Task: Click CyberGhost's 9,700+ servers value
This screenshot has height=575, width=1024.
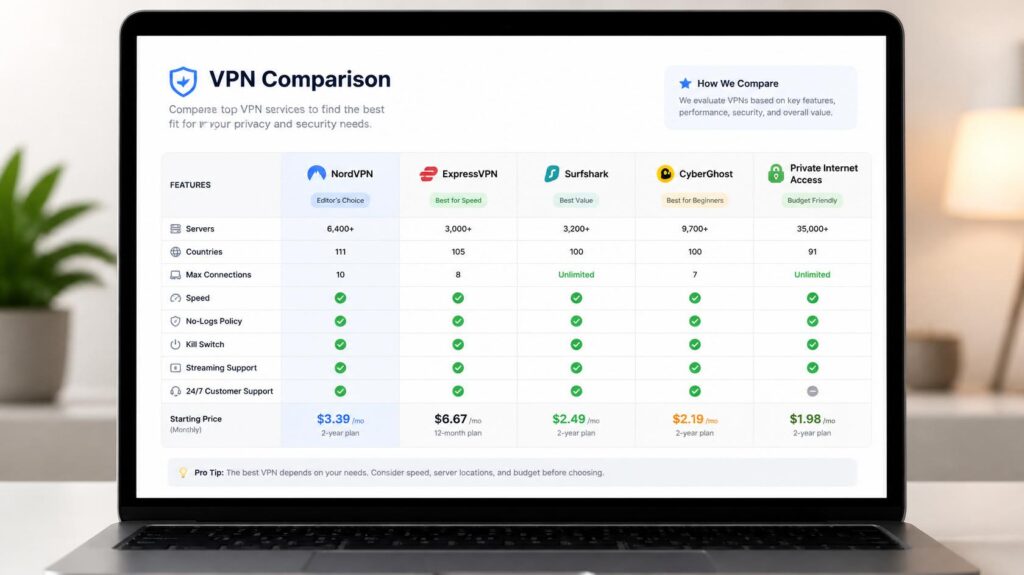Action: [x=695, y=229]
